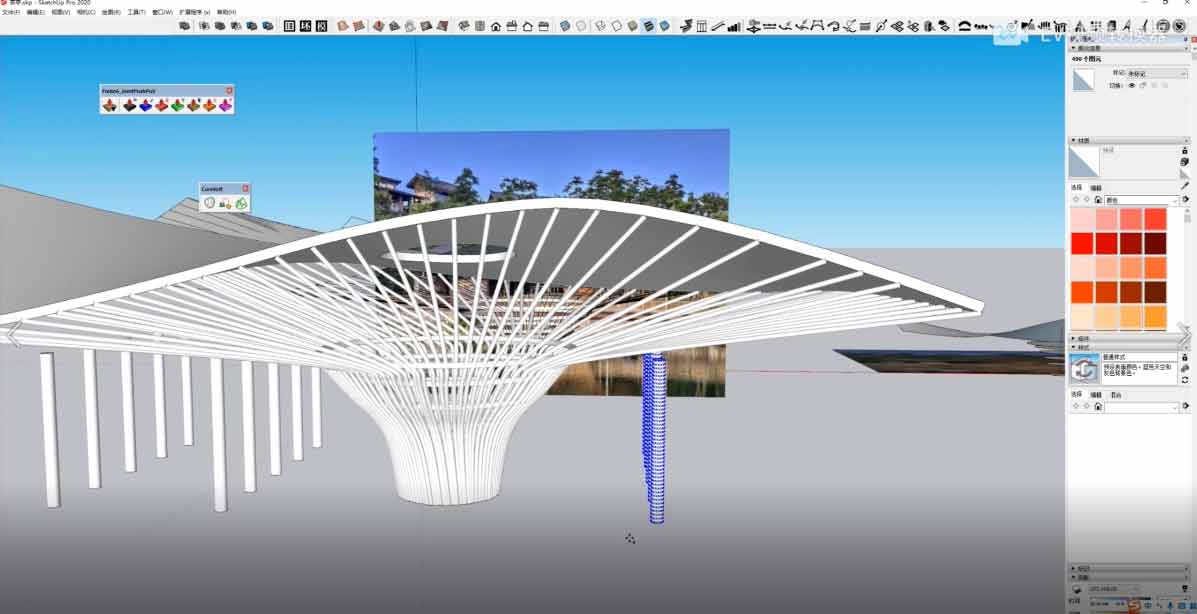
Task: Click the current style thumbnail preview
Action: [x=1084, y=370]
